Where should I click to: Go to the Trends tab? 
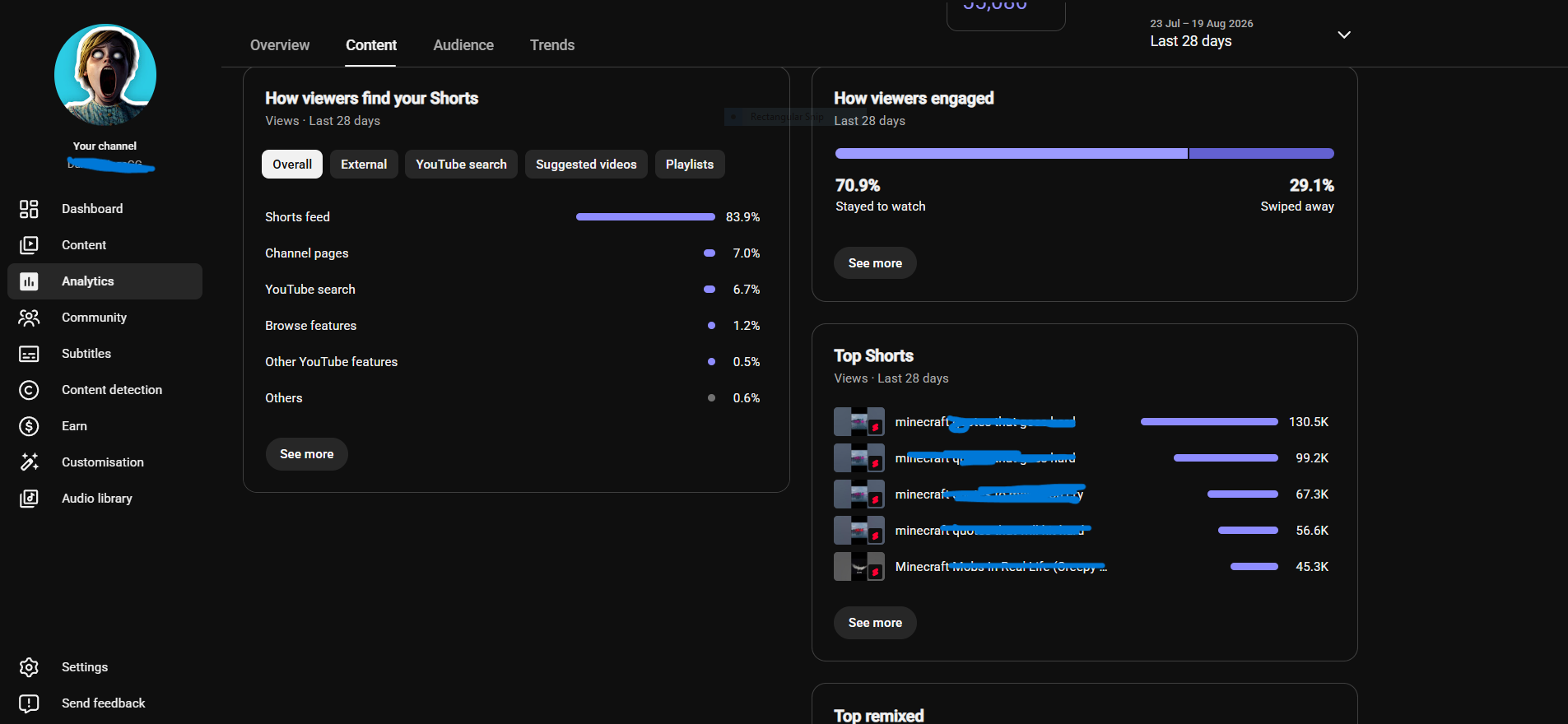pos(552,45)
